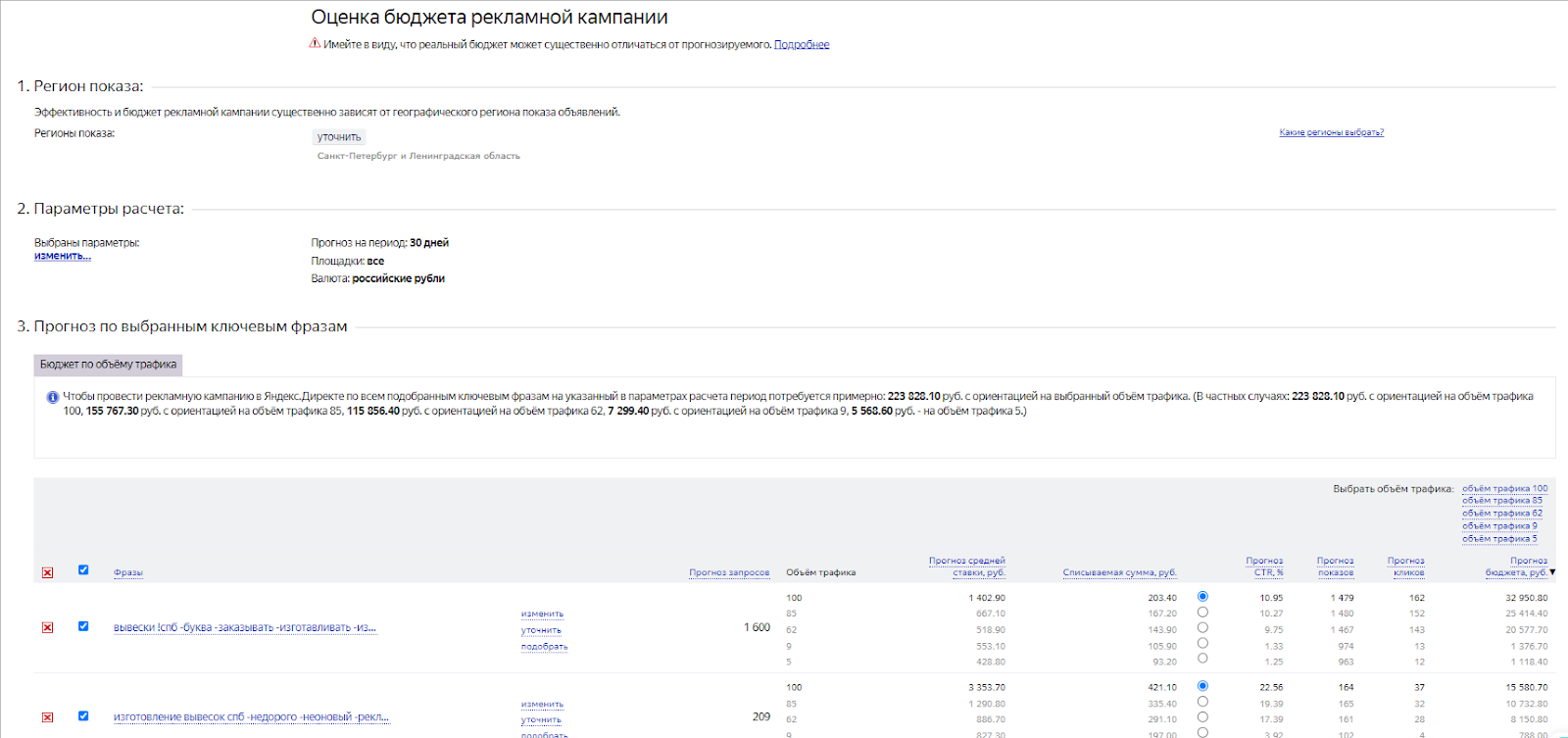The image size is (1568, 738).
Task: Sort by 'Прогноз кликов' column
Action: pos(1405,566)
